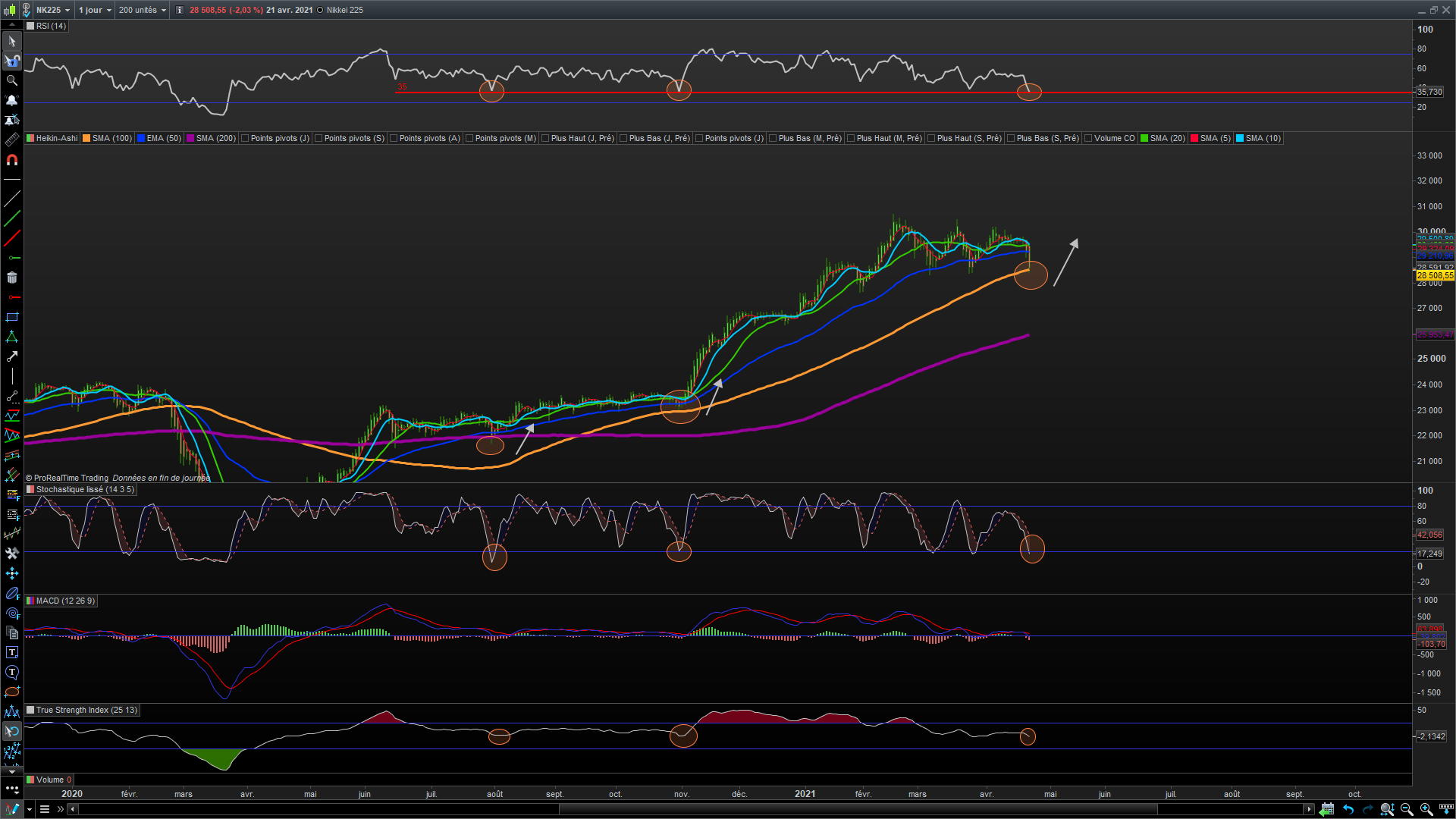This screenshot has width=1456, height=819.
Task: Select the ruler measurement tool
Action: coord(11,140)
